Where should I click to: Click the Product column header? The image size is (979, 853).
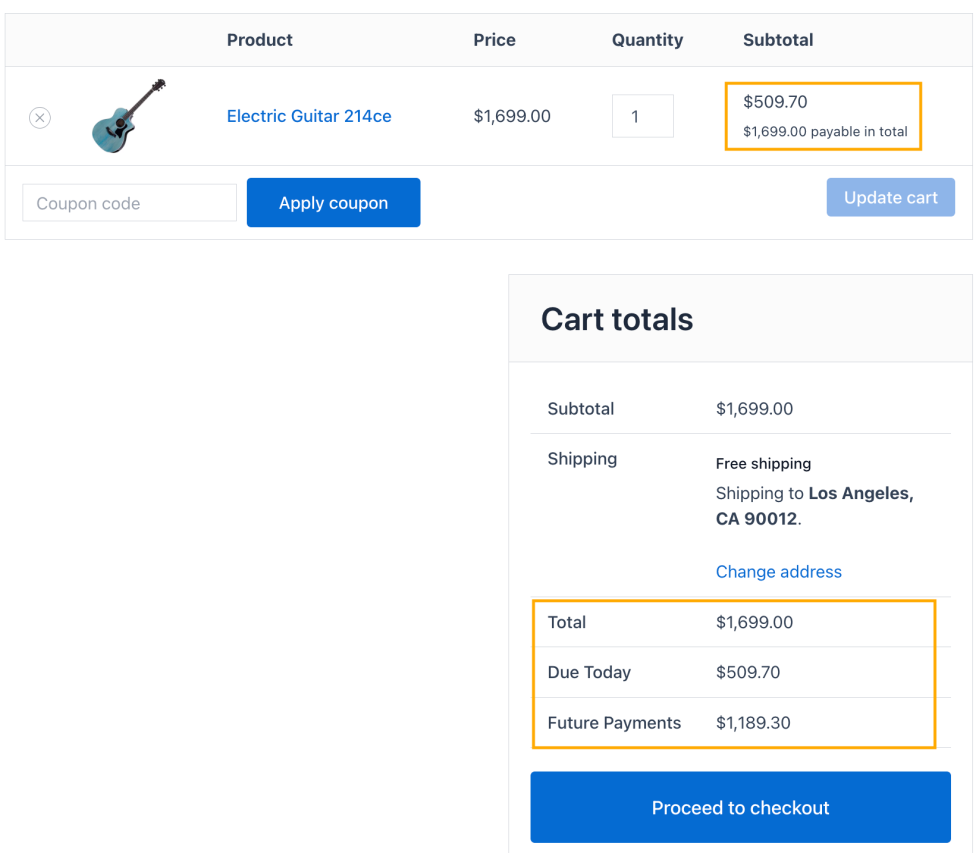(260, 40)
